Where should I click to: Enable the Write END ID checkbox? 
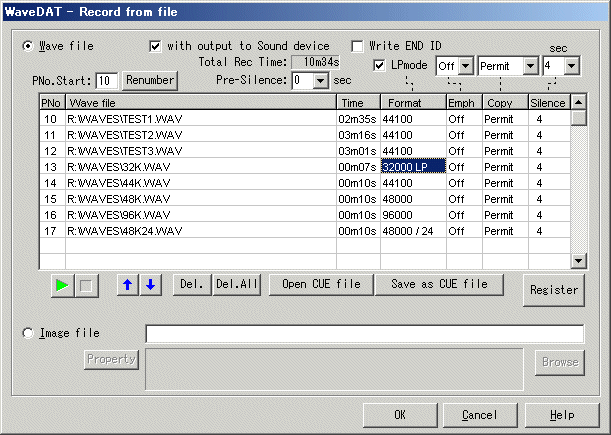pos(358,46)
